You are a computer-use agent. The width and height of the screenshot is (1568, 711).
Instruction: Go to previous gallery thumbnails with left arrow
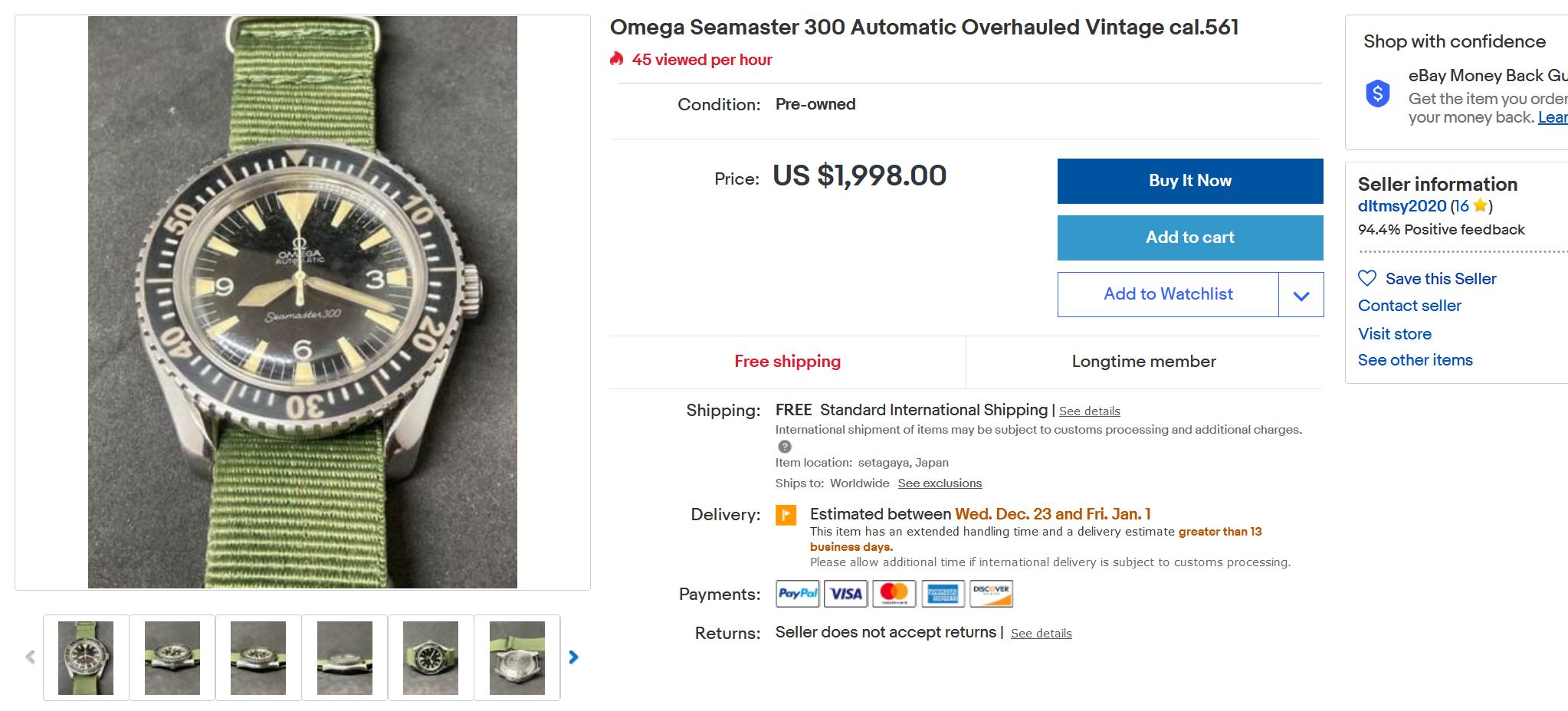coord(31,657)
